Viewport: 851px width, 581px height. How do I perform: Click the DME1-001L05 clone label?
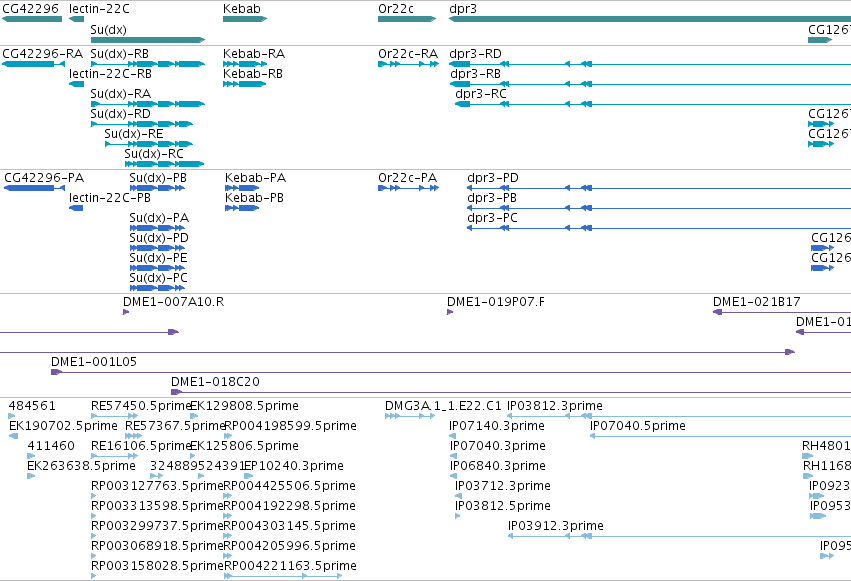94,362
